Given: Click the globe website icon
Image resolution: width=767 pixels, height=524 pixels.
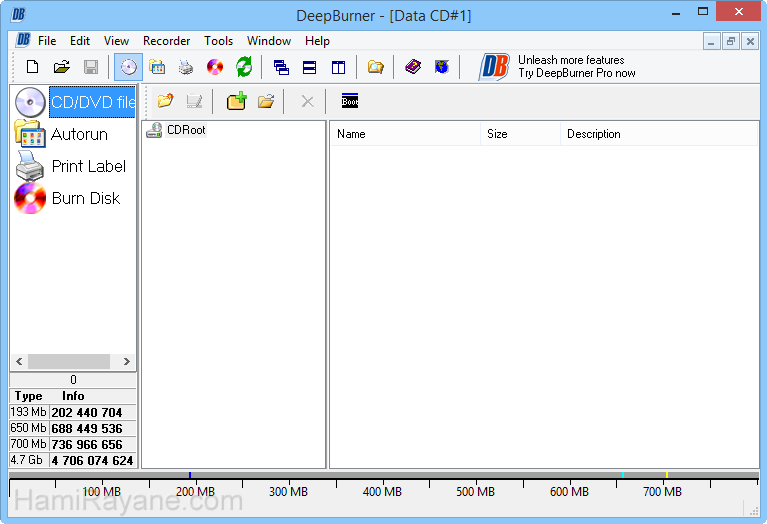Looking at the screenshot, I should click(x=442, y=67).
